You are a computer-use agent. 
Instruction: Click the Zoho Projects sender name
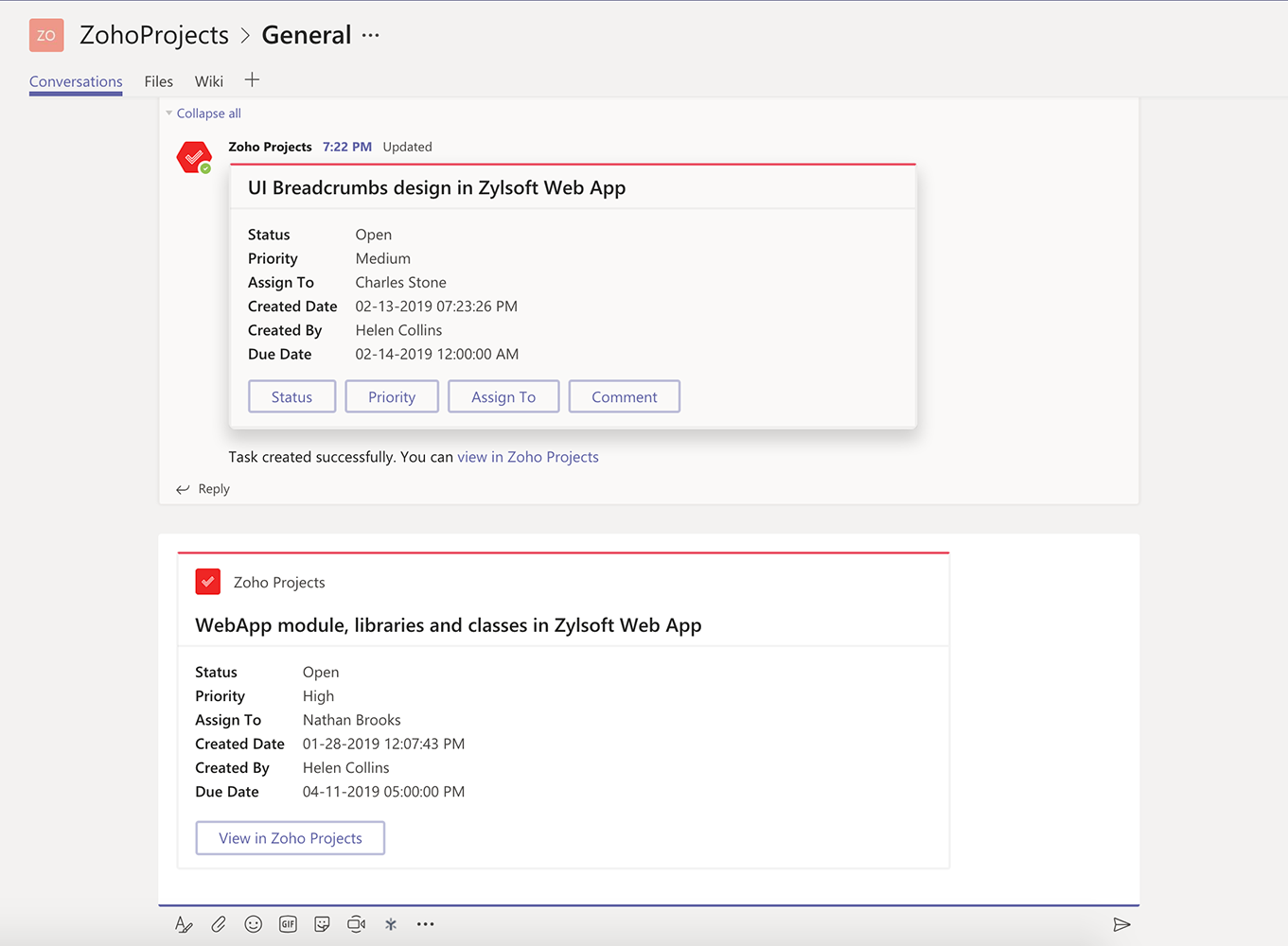270,147
